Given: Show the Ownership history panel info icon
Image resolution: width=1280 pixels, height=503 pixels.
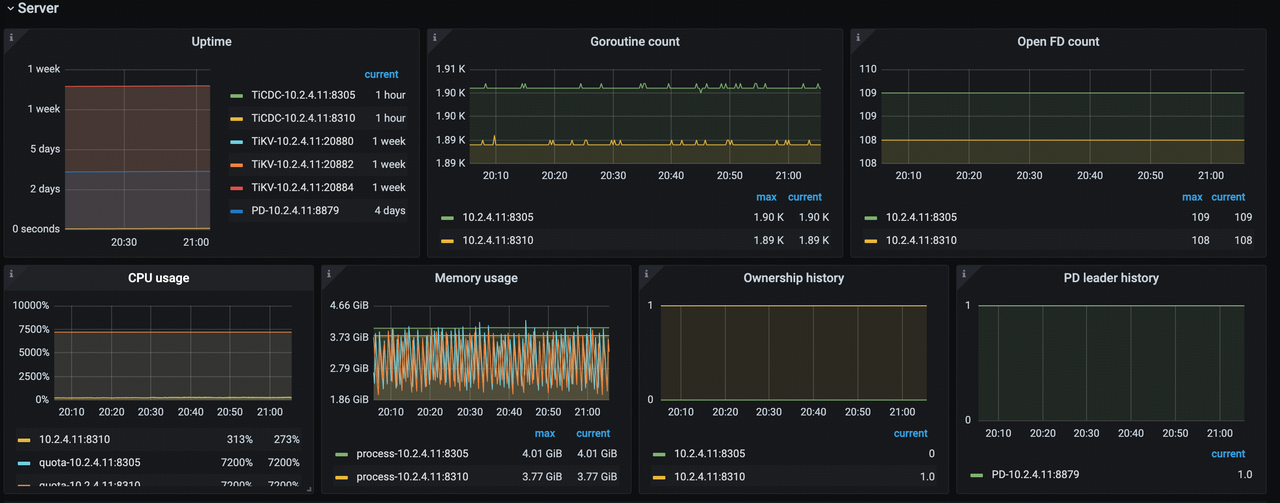Looking at the screenshot, I should pos(646,272).
